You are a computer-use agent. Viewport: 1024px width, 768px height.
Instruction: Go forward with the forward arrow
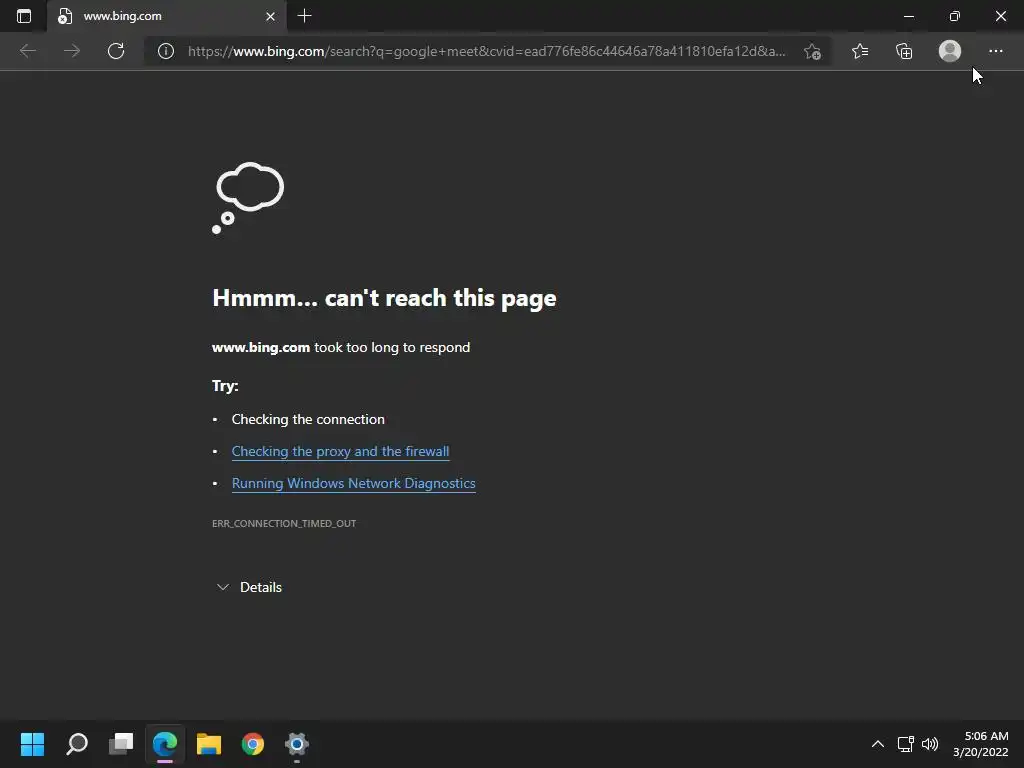pos(72,51)
